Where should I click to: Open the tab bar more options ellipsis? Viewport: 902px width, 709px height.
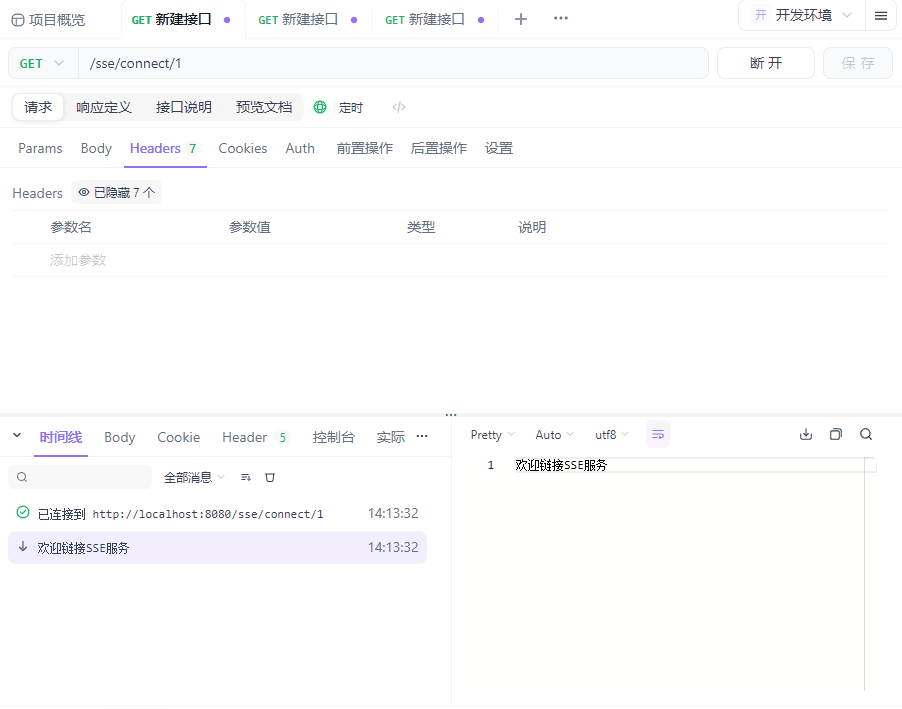tap(561, 18)
